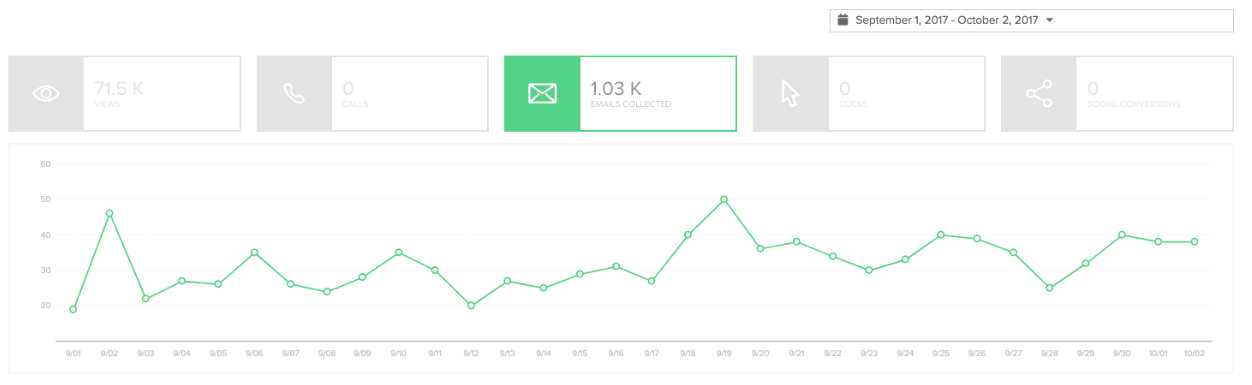This screenshot has width=1252, height=385.
Task: Click the envelope icon for Emails Collected
Action: pos(542,94)
